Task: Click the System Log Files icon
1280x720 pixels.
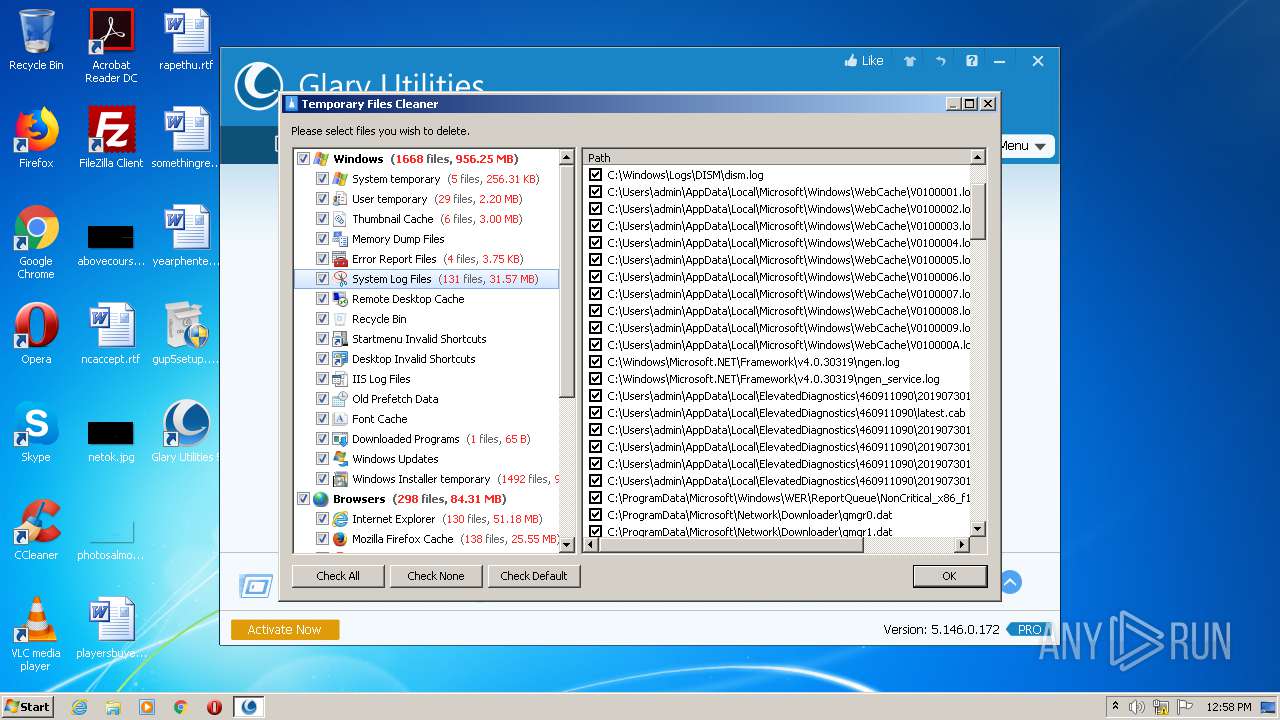Action: pyautogui.click(x=340, y=279)
